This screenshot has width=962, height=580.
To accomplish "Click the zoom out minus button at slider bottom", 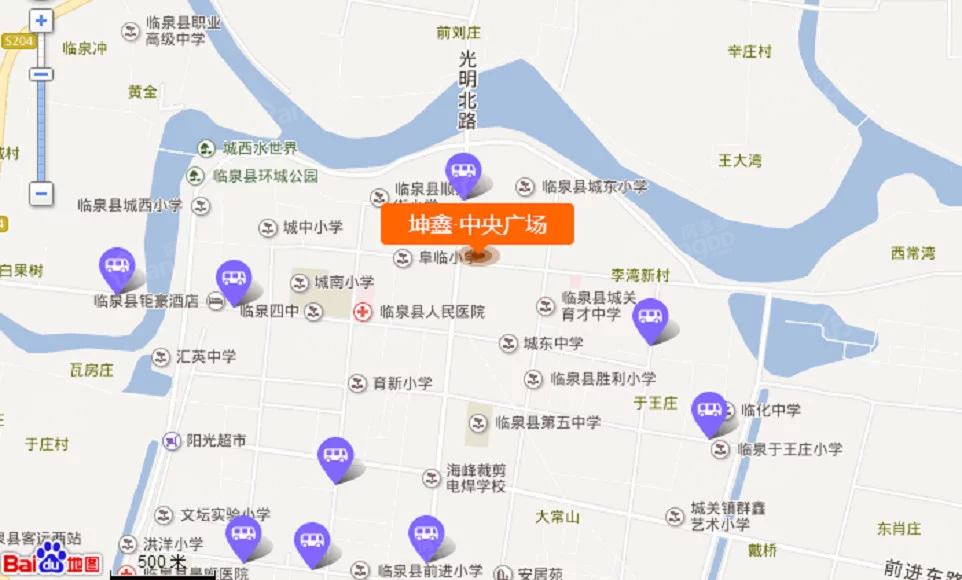I will (41, 194).
